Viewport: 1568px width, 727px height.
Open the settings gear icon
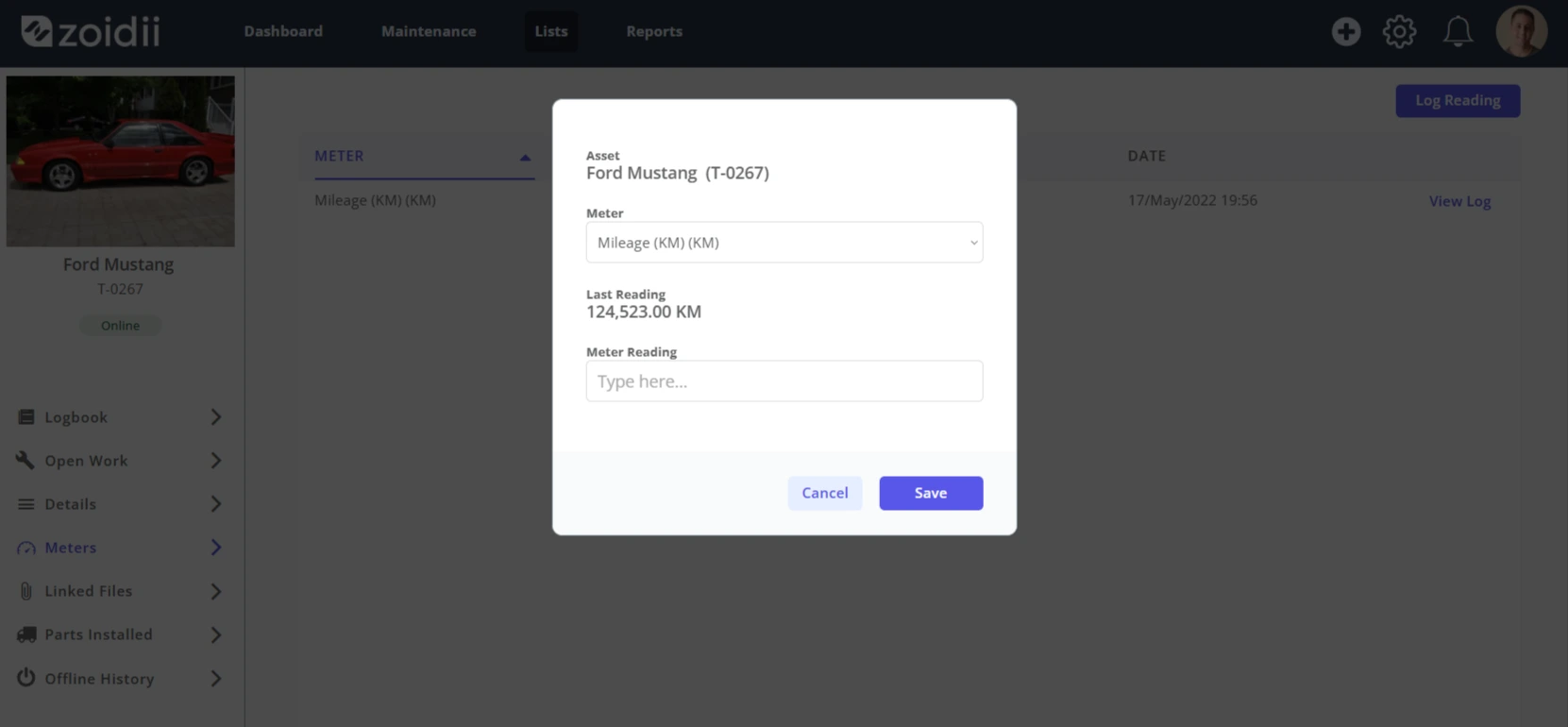(1399, 31)
